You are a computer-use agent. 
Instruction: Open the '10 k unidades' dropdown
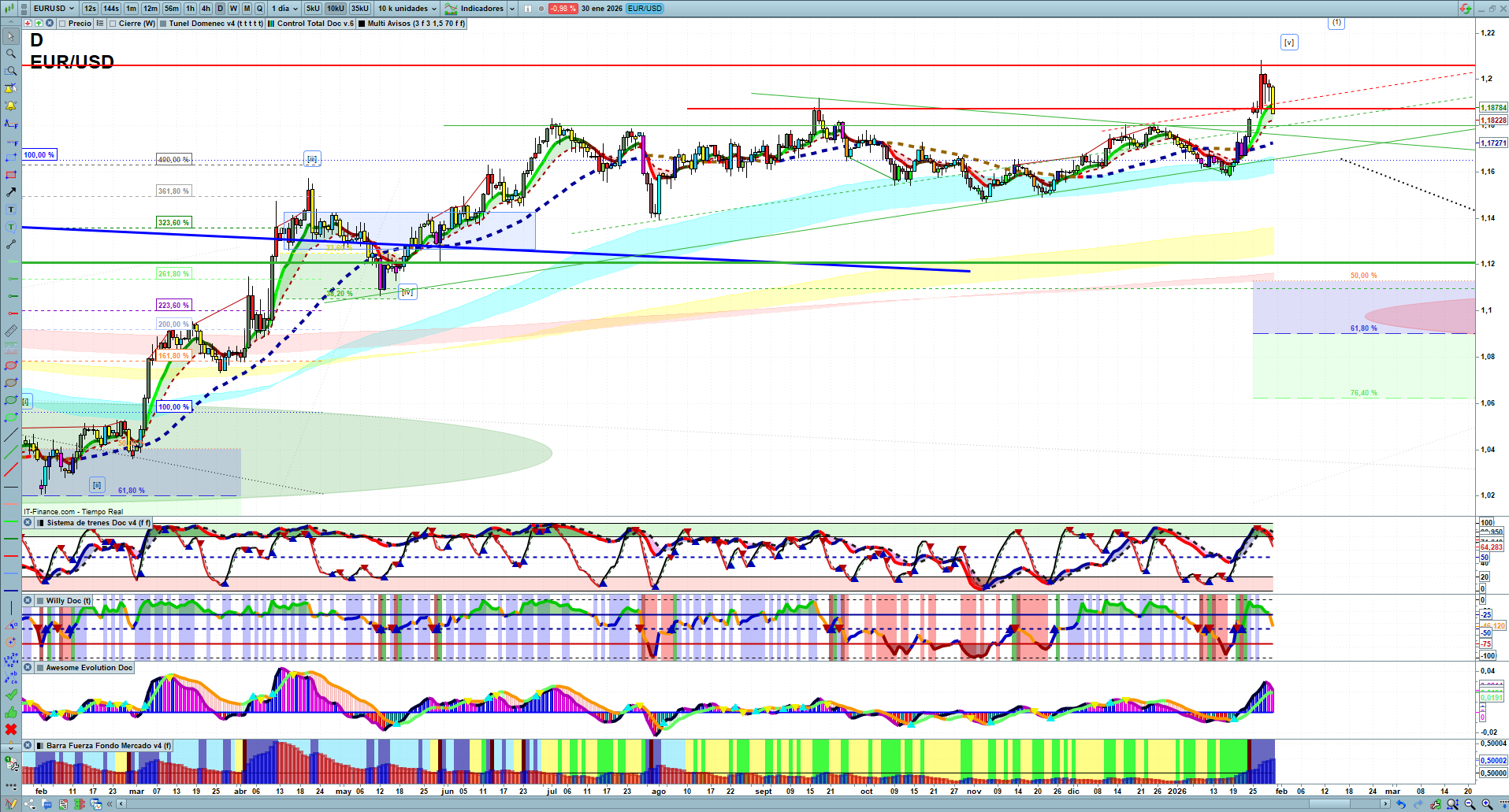click(x=407, y=9)
